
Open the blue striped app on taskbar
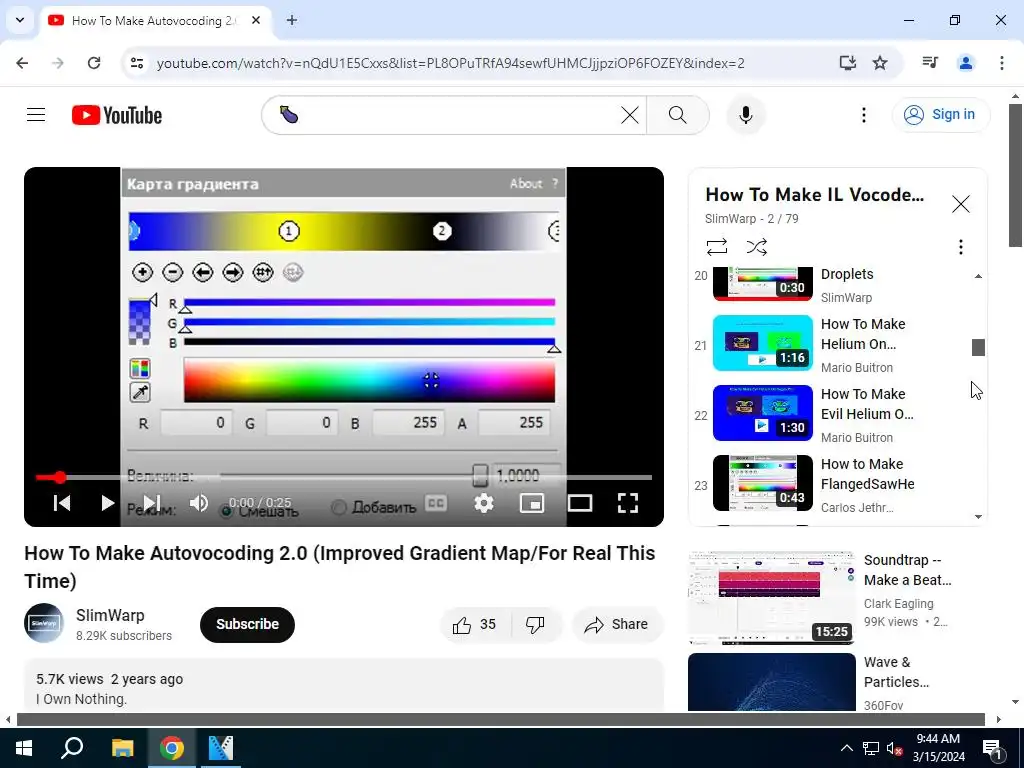click(x=221, y=748)
